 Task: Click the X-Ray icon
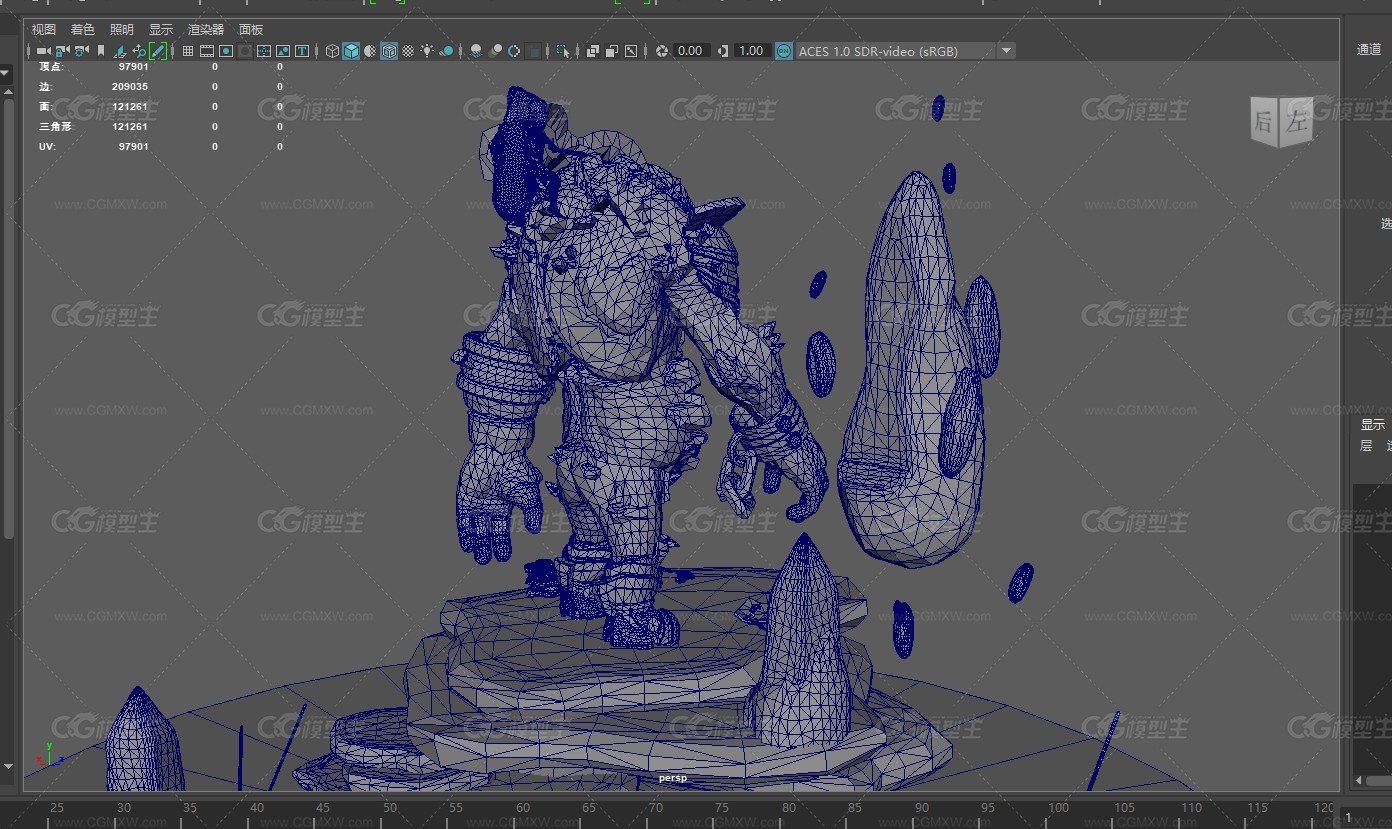pos(593,51)
